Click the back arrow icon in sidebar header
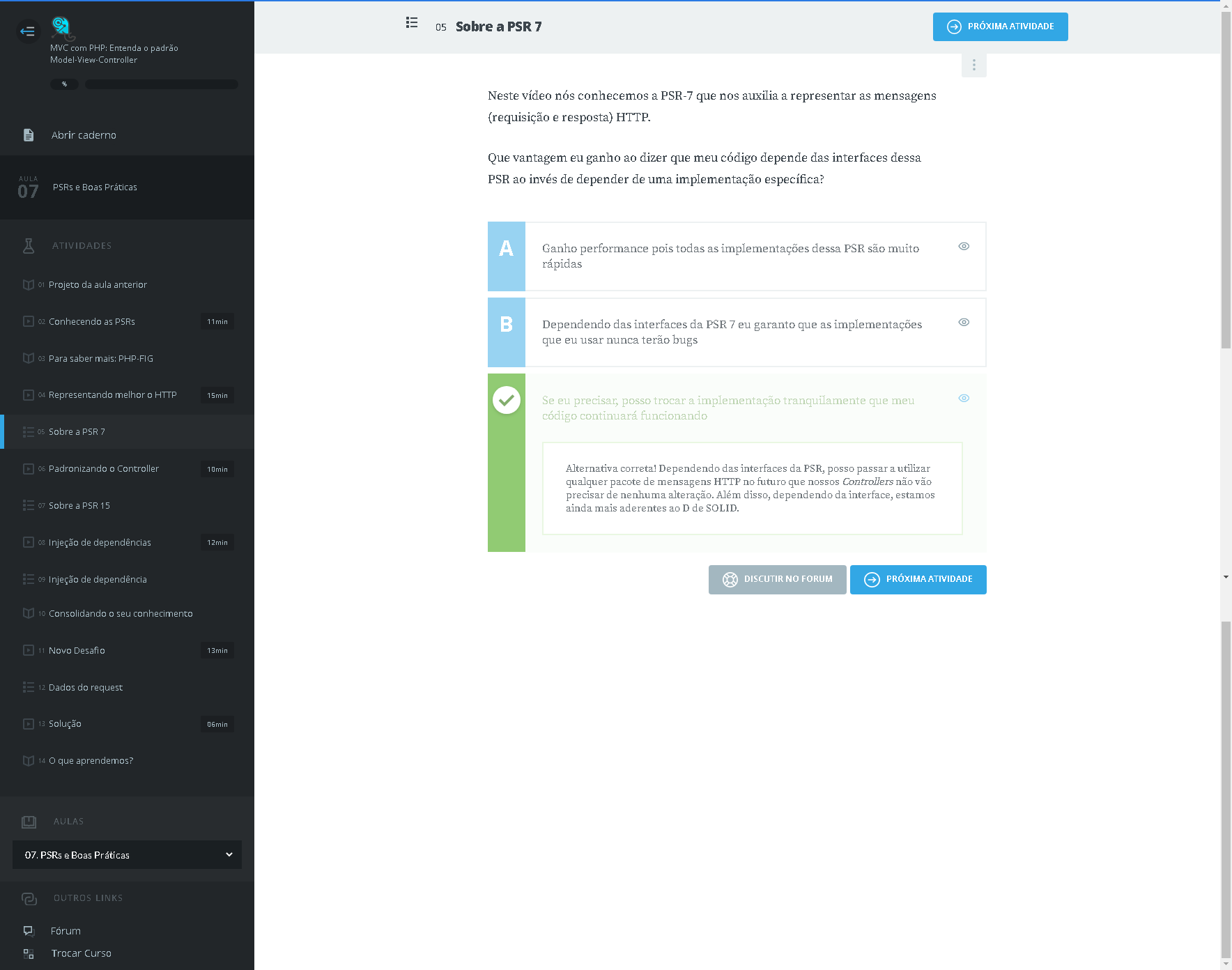Screen dimensions: 1232x970 (27, 31)
